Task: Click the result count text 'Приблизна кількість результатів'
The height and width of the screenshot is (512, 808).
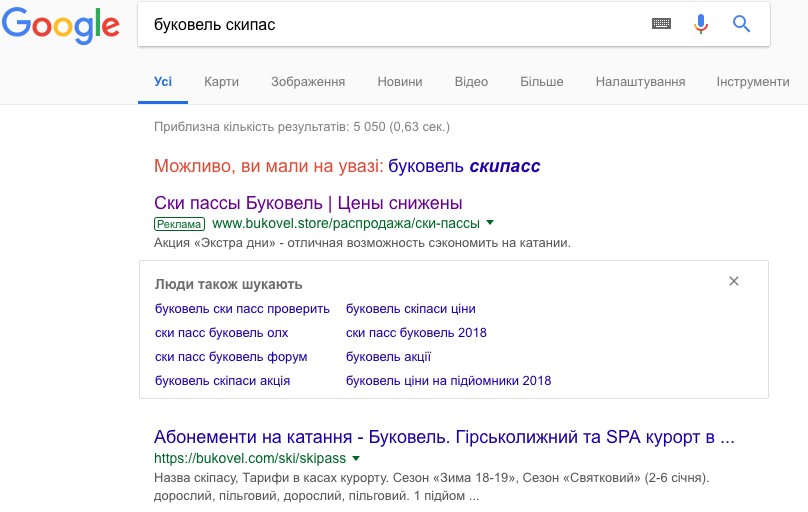Action: 302,127
